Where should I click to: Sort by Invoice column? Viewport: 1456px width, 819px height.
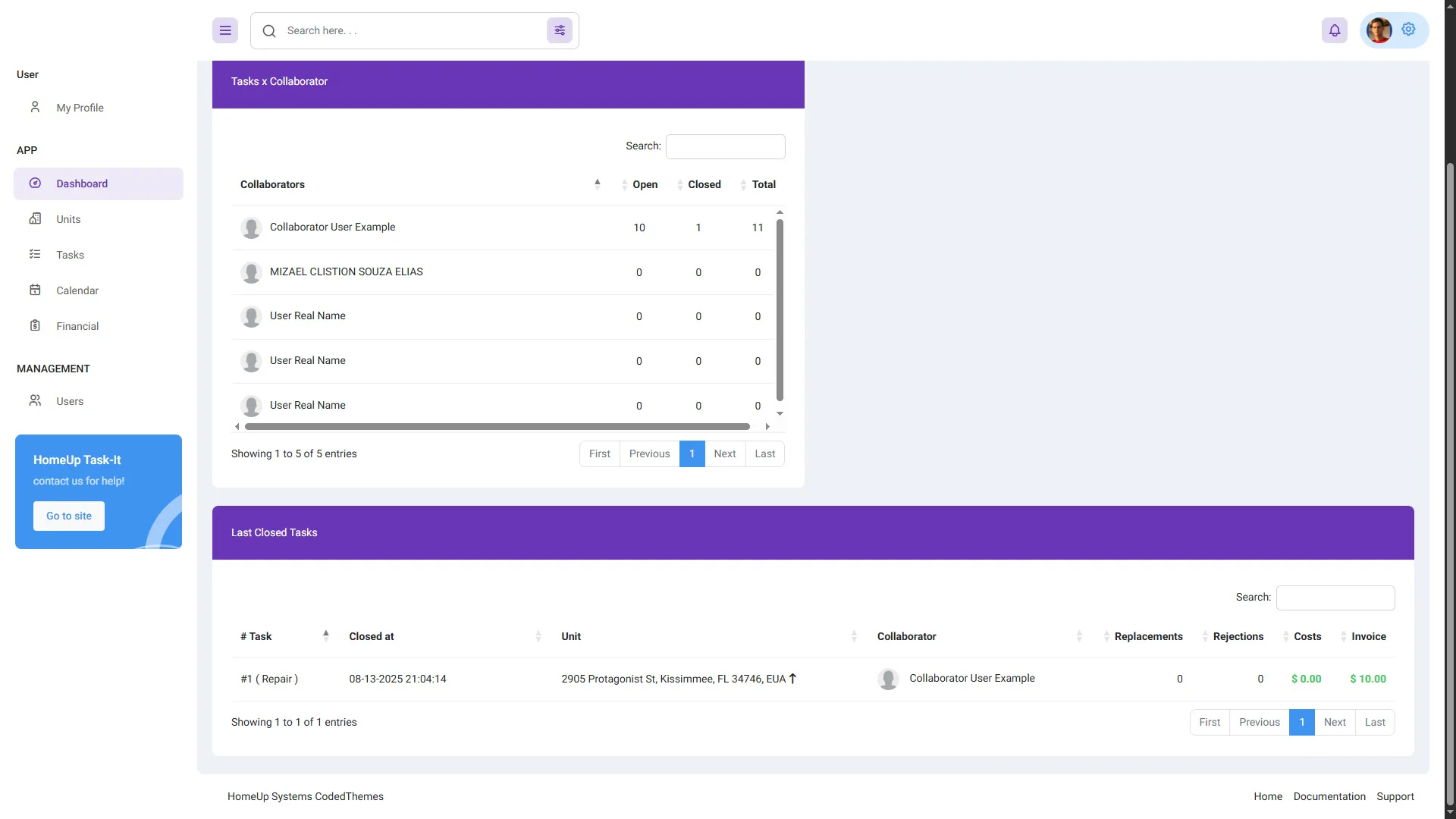(x=1363, y=636)
